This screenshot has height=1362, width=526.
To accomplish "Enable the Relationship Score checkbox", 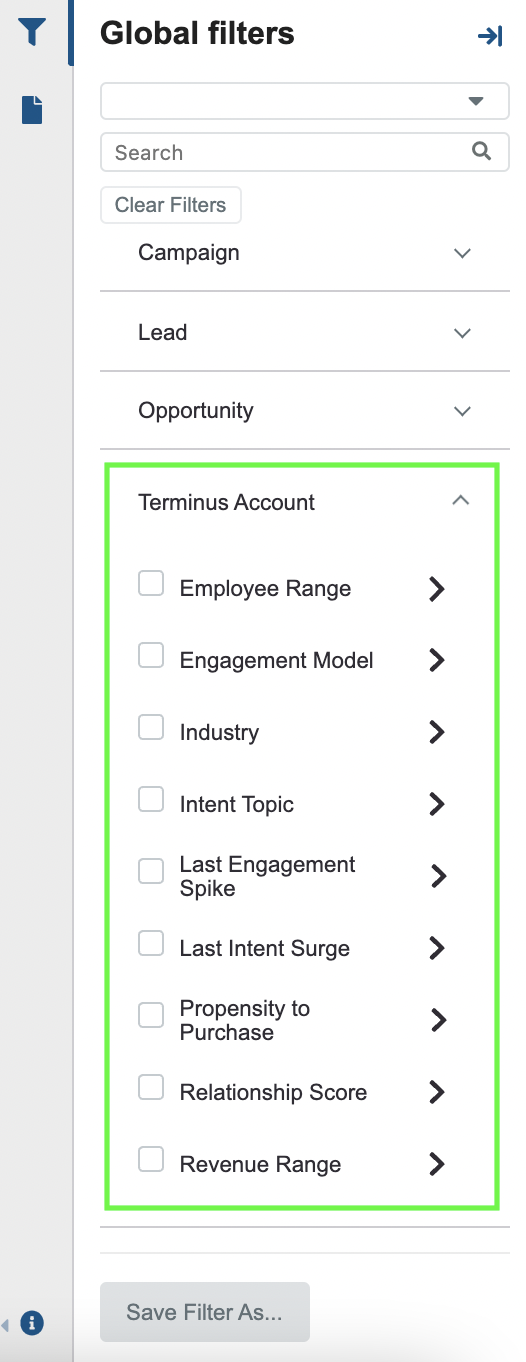I will (x=151, y=1087).
